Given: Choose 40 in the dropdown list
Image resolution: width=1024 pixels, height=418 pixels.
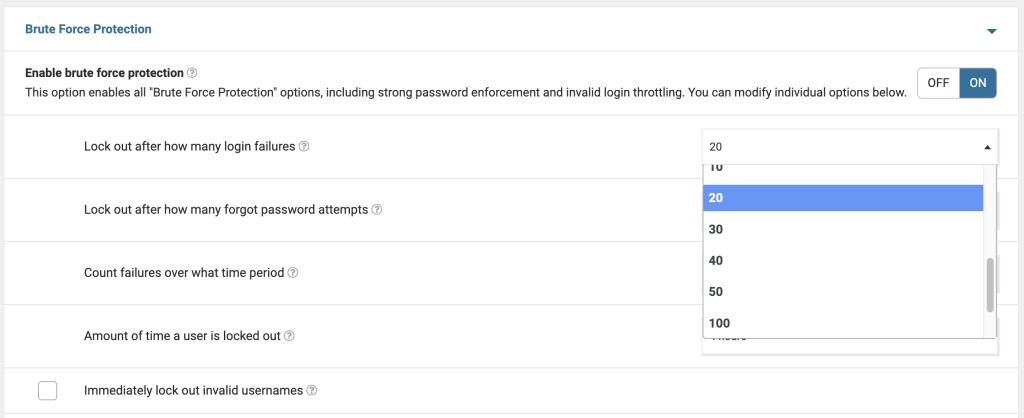Looking at the screenshot, I should (x=716, y=260).
